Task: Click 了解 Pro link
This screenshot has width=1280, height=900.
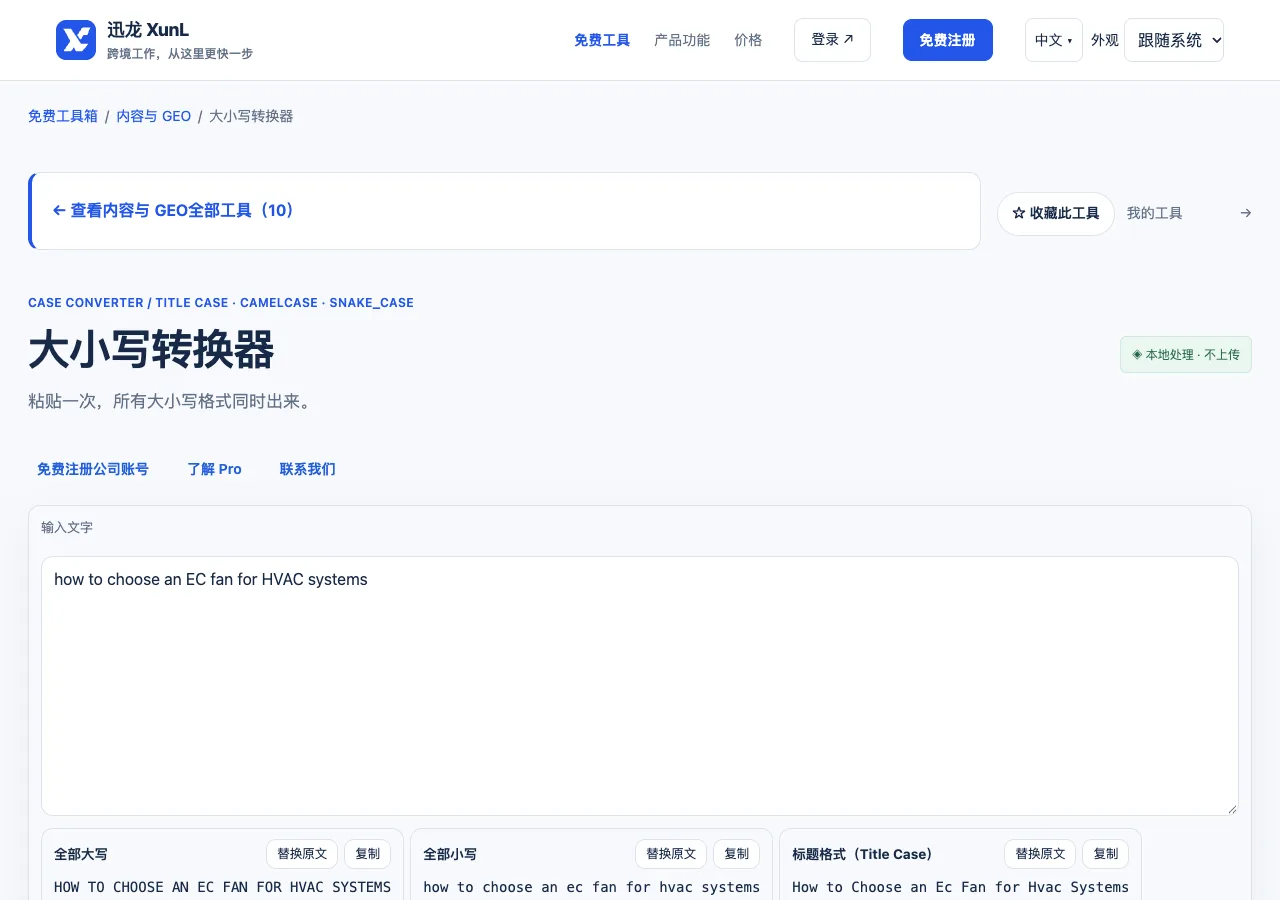Action: pyautogui.click(x=215, y=469)
